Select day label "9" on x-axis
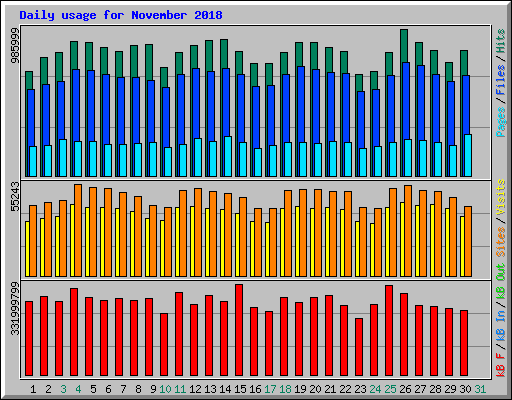This screenshot has height=400, width=512. click(153, 389)
